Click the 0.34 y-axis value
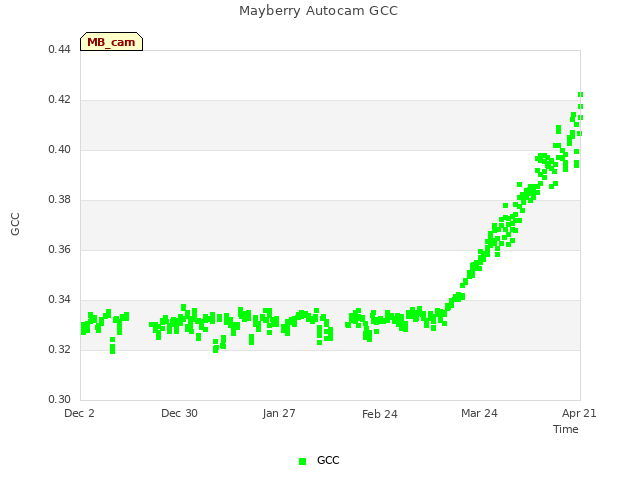Image resolution: width=640 pixels, height=480 pixels. pyautogui.click(x=59, y=300)
